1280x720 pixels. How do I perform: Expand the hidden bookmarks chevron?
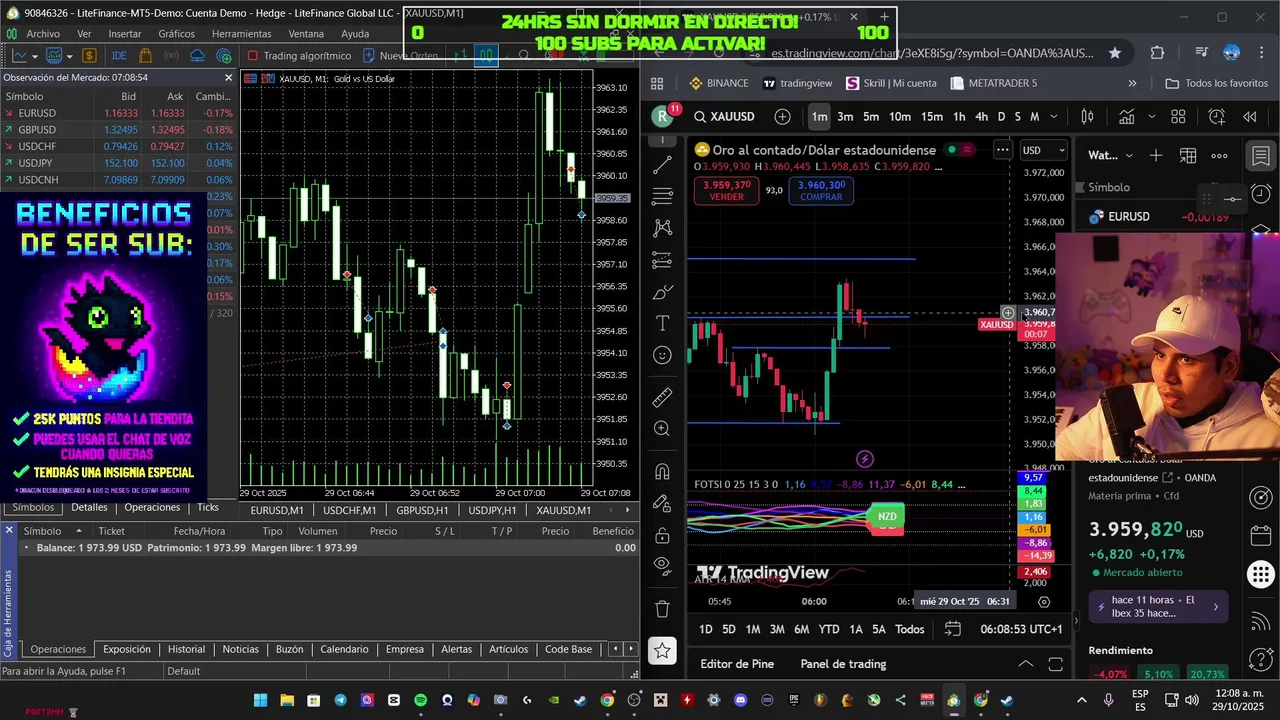pyautogui.click(x=1132, y=83)
